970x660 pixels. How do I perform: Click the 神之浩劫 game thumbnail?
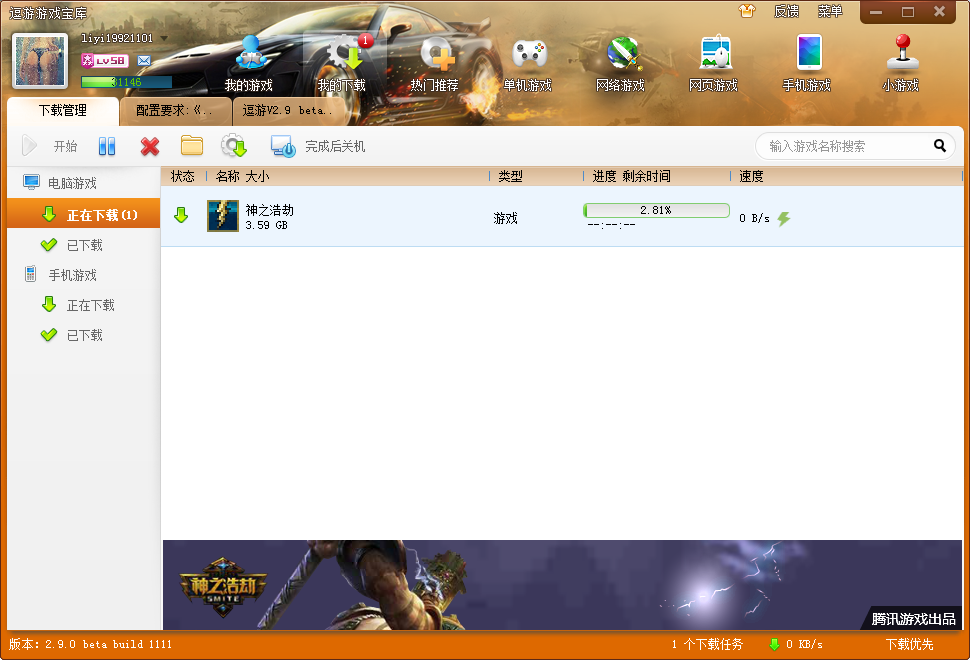coord(223,216)
